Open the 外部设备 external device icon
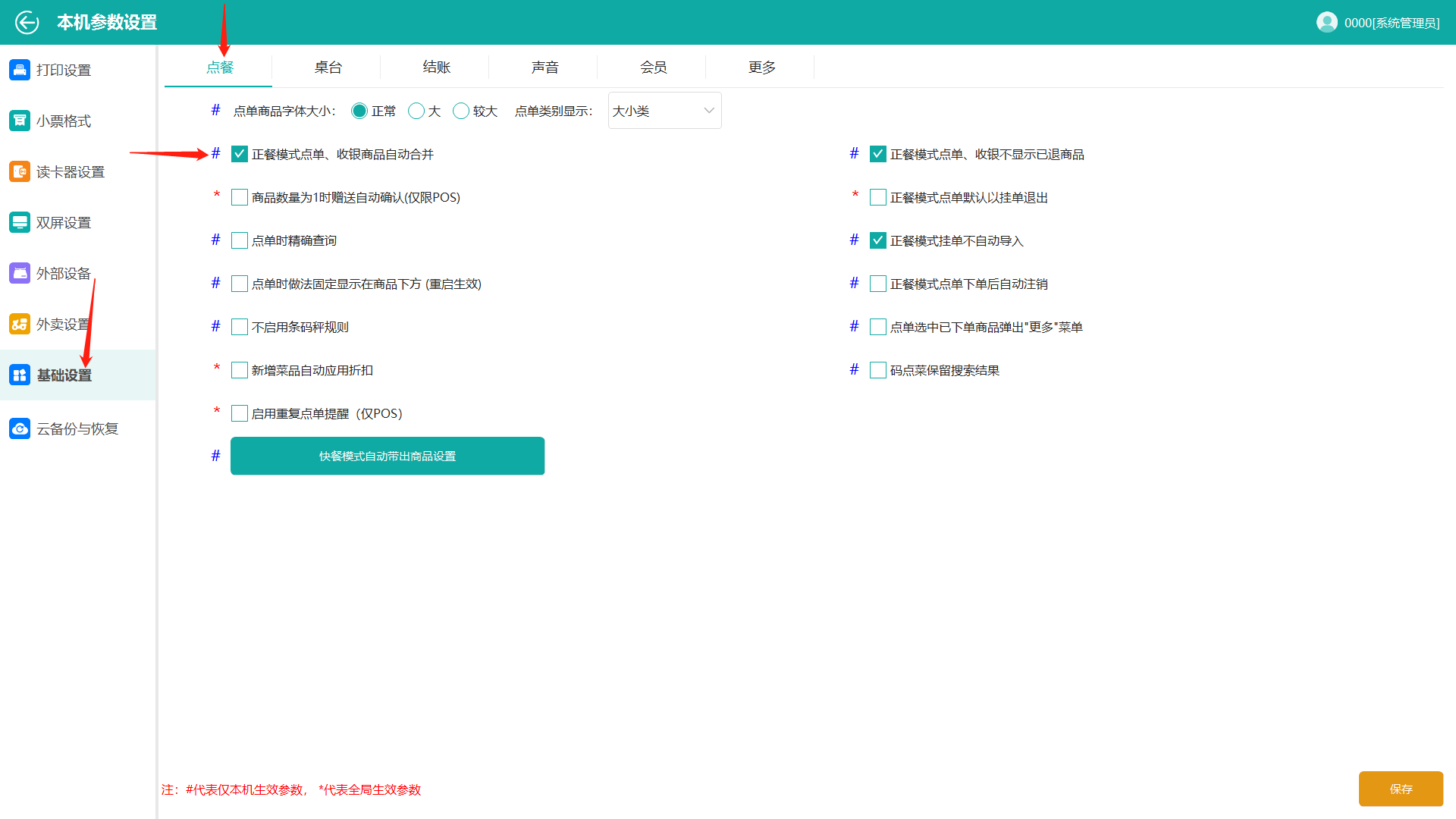1456x819 pixels. point(20,273)
